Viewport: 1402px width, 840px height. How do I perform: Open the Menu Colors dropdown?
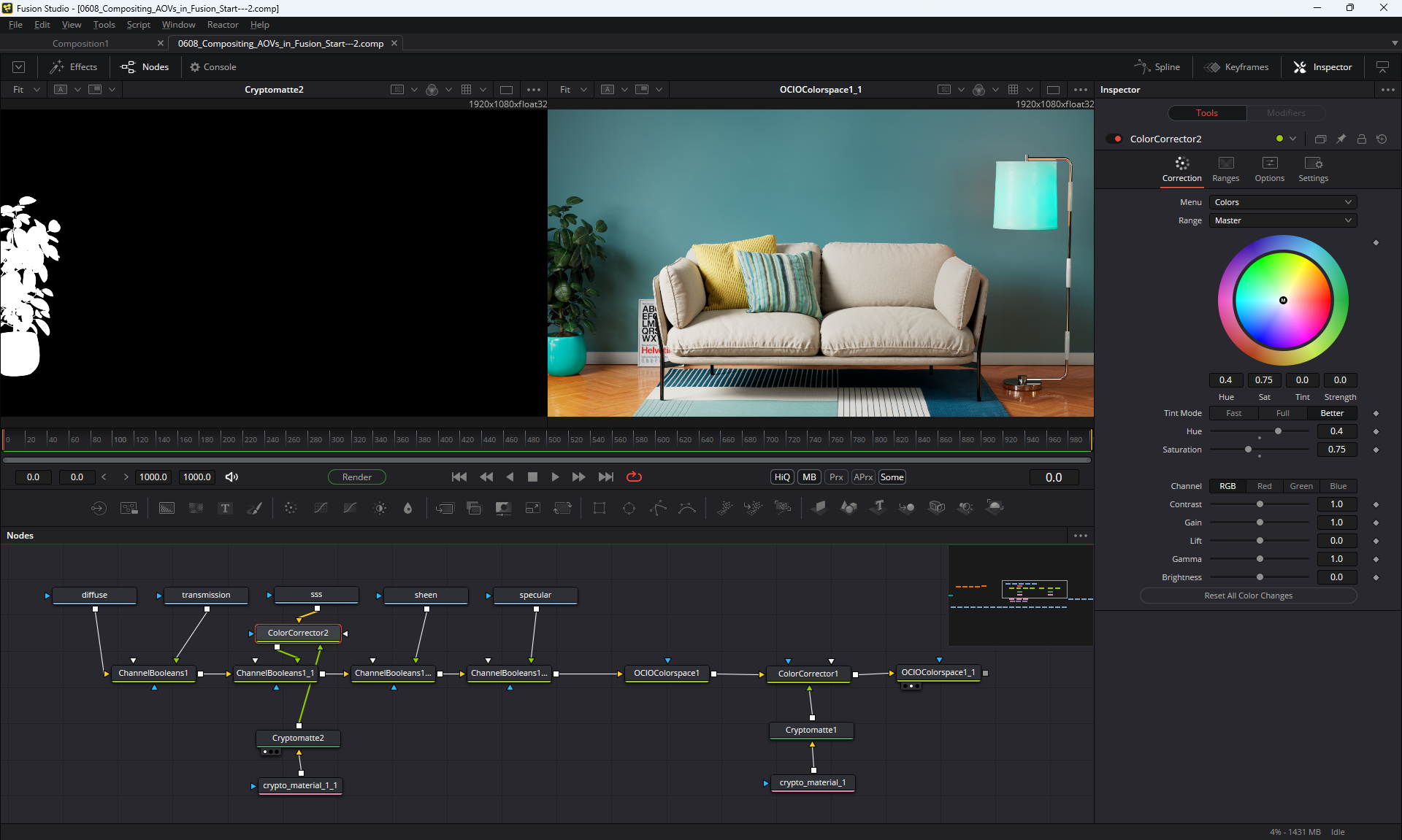click(1282, 202)
